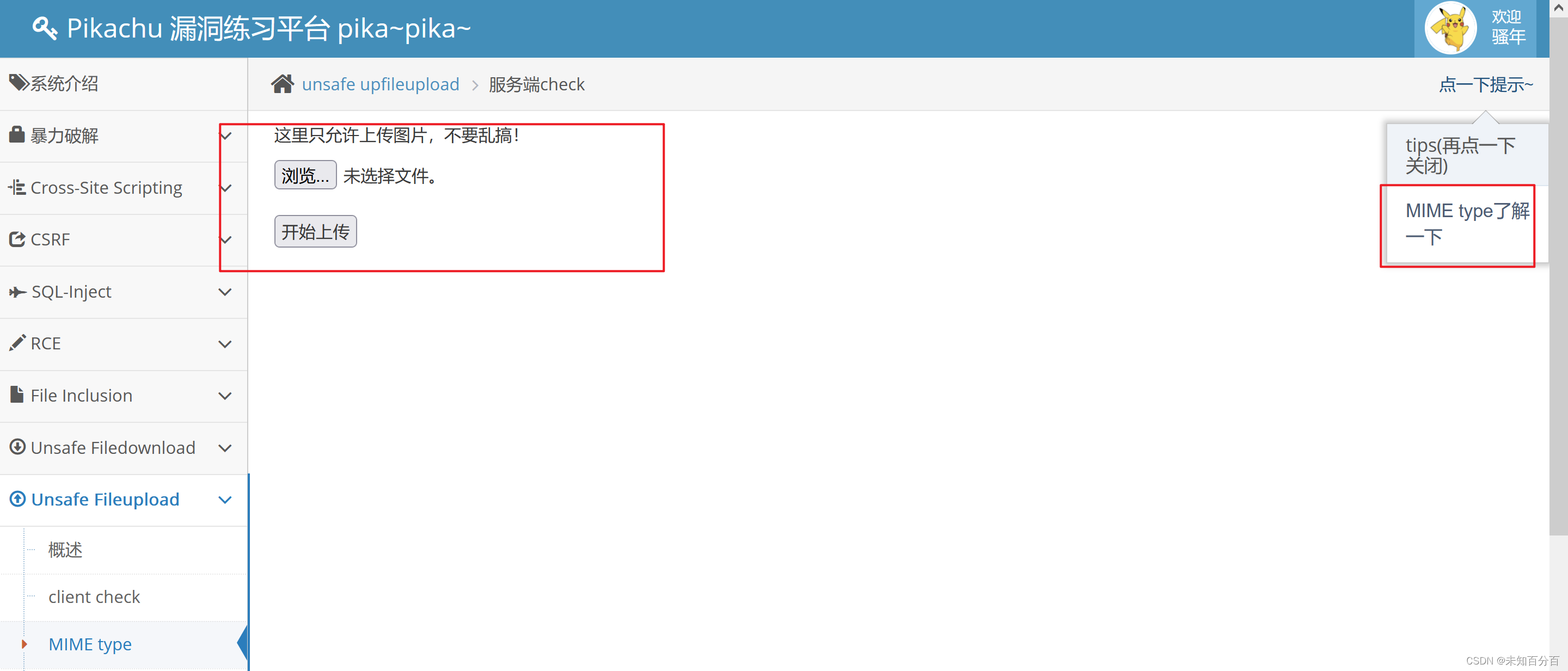The width and height of the screenshot is (1568, 671).
Task: Click the upload circle icon for Unsafe Fileupload
Action: (17, 499)
